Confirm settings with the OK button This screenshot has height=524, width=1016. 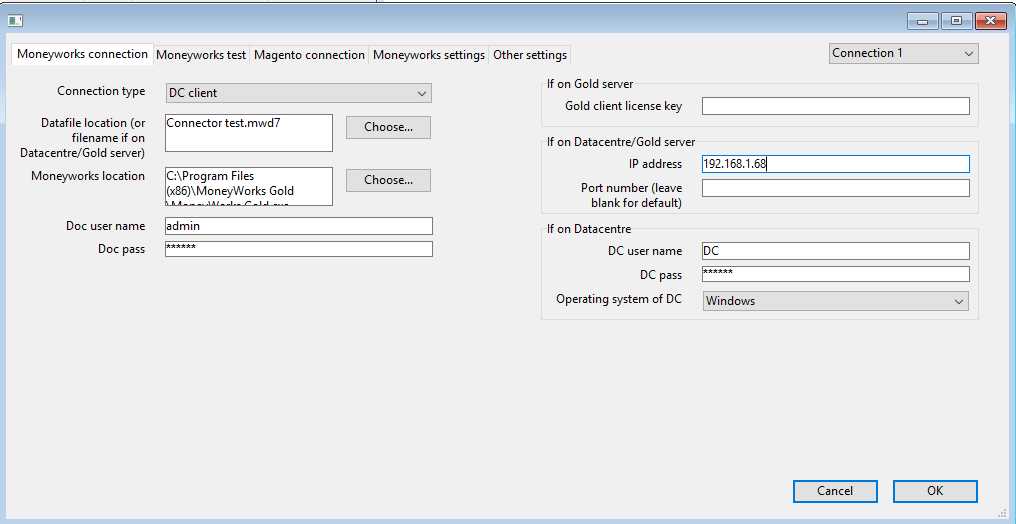[x=935, y=491]
